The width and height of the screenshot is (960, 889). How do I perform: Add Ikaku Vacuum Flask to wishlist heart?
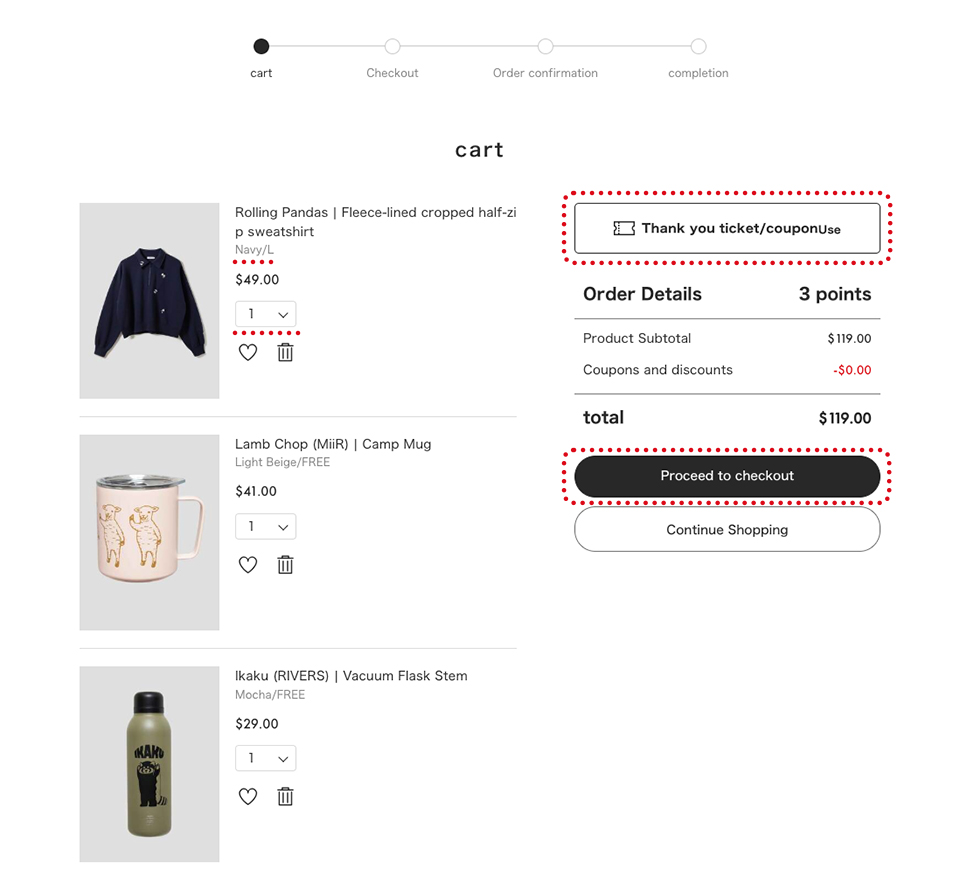click(x=248, y=797)
